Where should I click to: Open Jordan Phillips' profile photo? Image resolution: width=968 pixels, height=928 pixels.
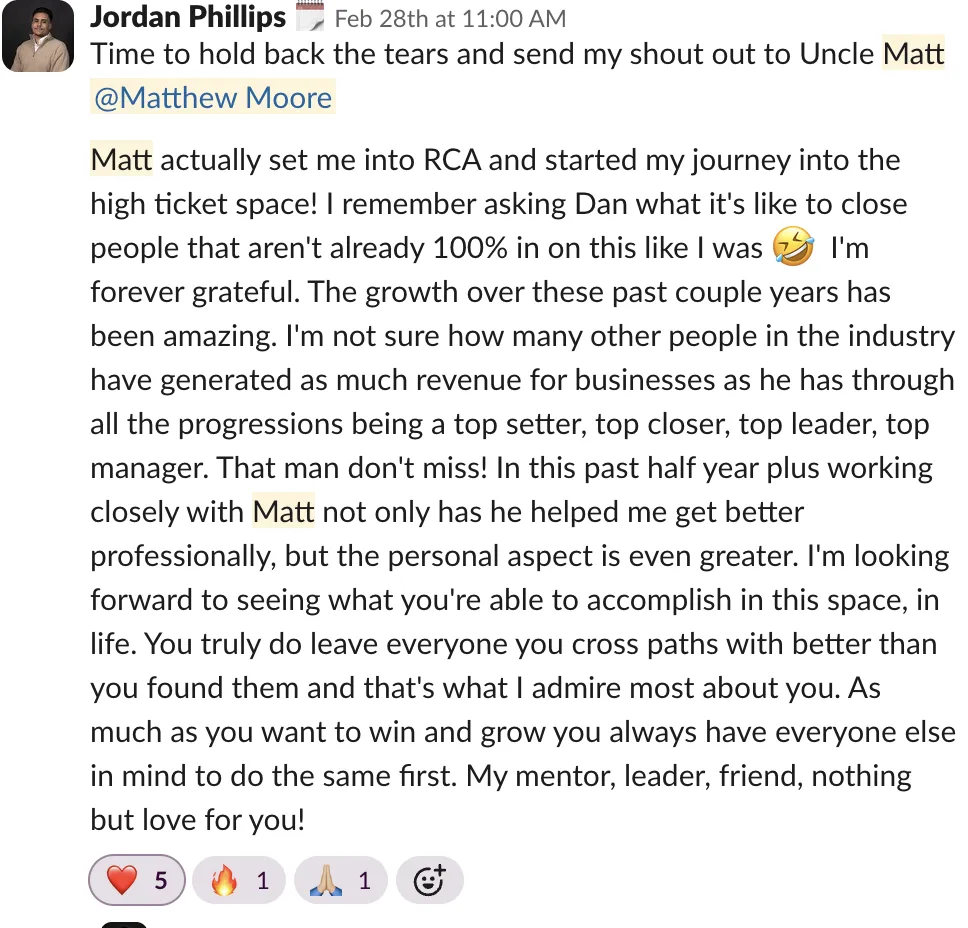(38, 36)
